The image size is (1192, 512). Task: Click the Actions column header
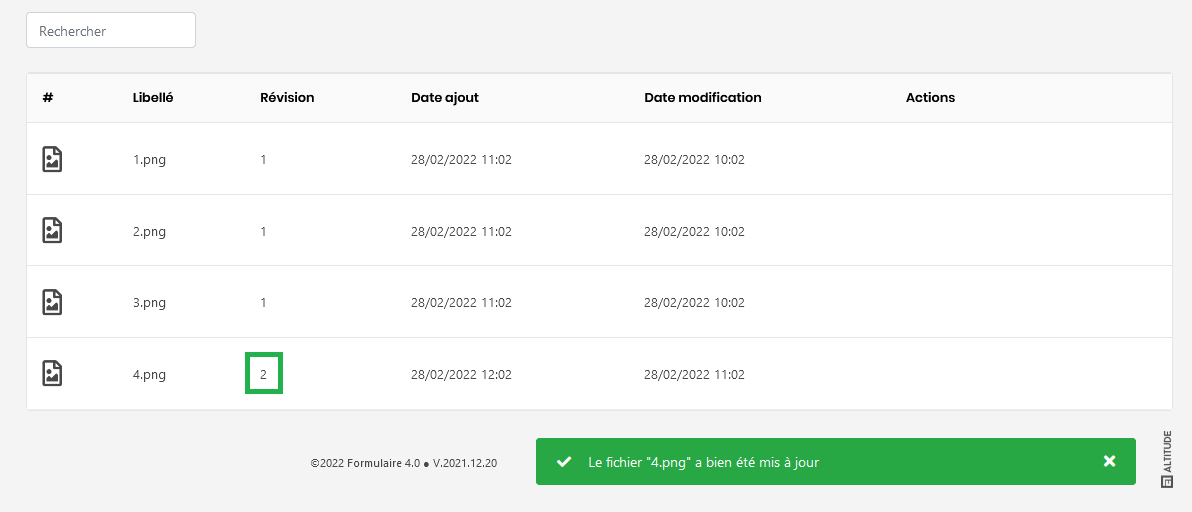coord(930,98)
